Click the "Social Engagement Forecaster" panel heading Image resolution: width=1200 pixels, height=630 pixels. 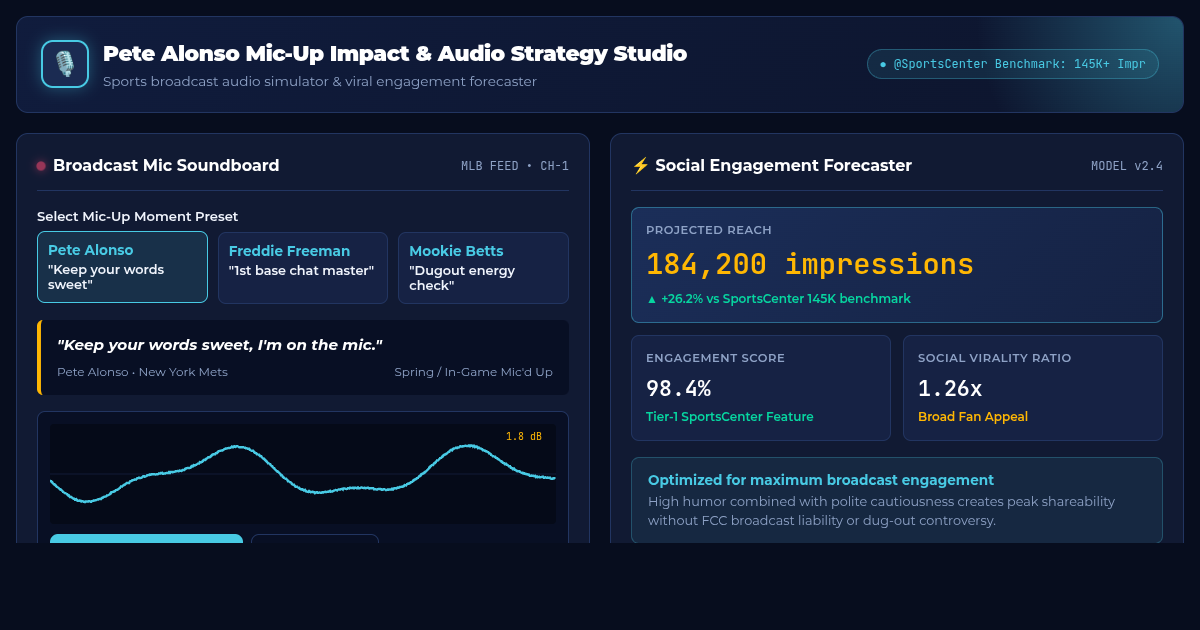[783, 166]
